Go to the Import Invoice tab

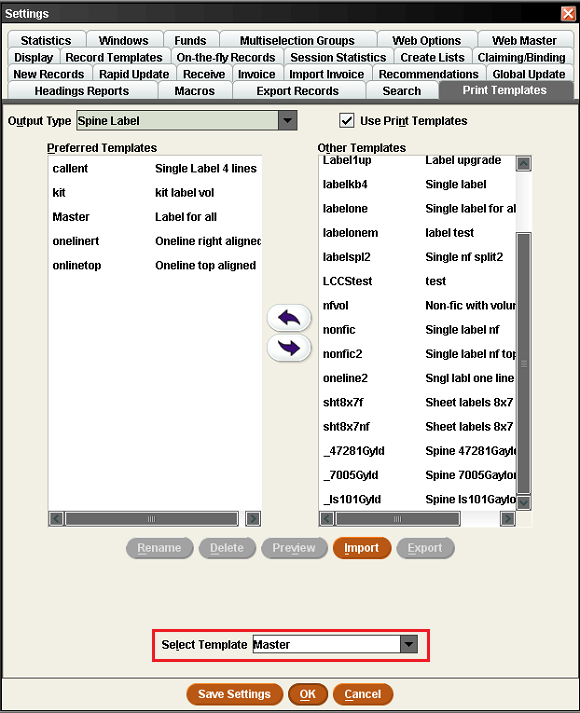327,74
